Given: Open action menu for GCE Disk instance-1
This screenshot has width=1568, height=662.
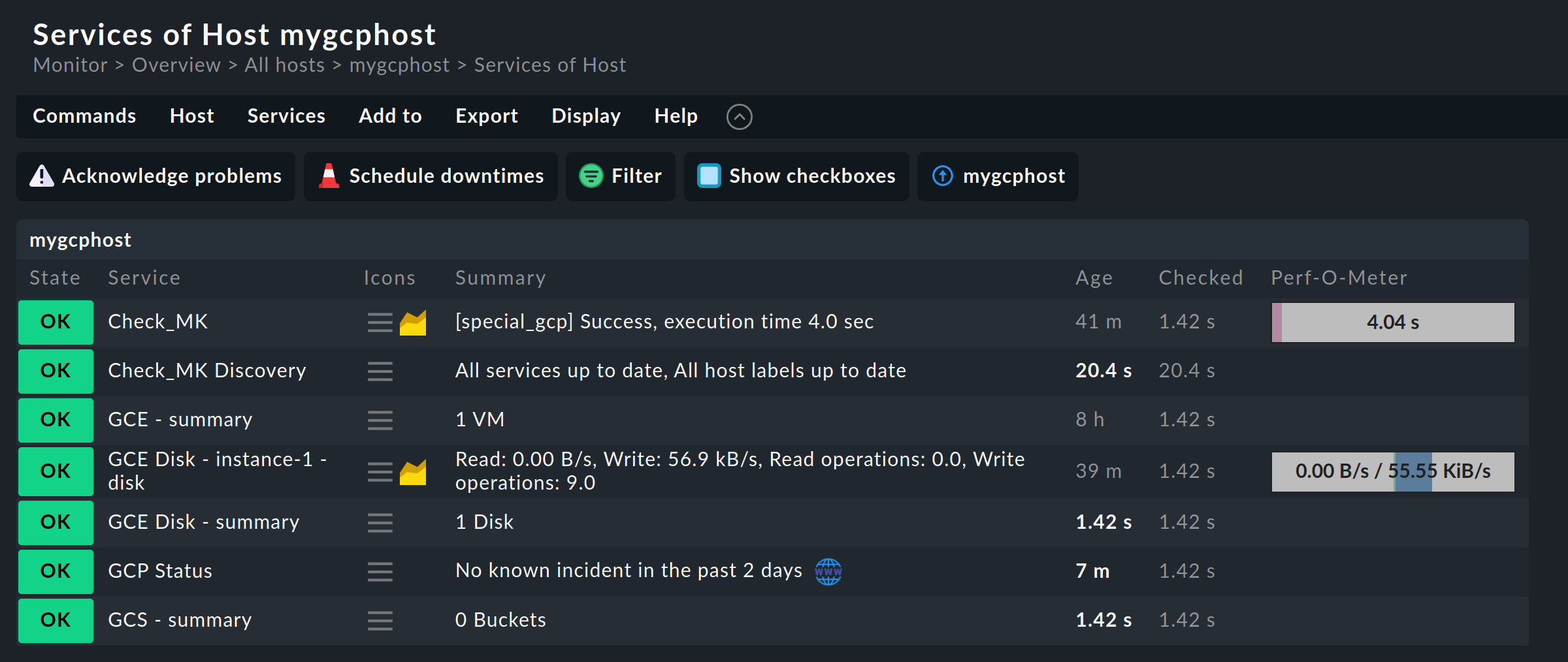Looking at the screenshot, I should pyautogui.click(x=380, y=471).
